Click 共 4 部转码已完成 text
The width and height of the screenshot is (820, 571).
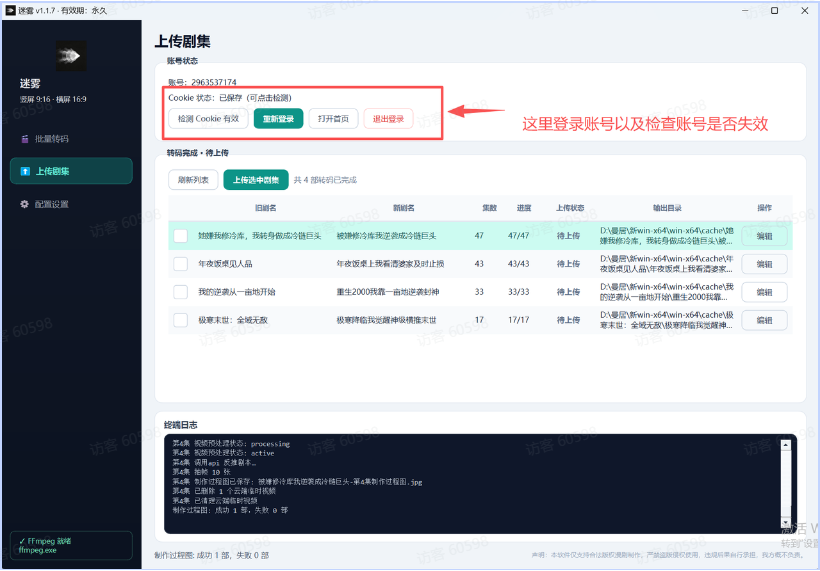325,180
